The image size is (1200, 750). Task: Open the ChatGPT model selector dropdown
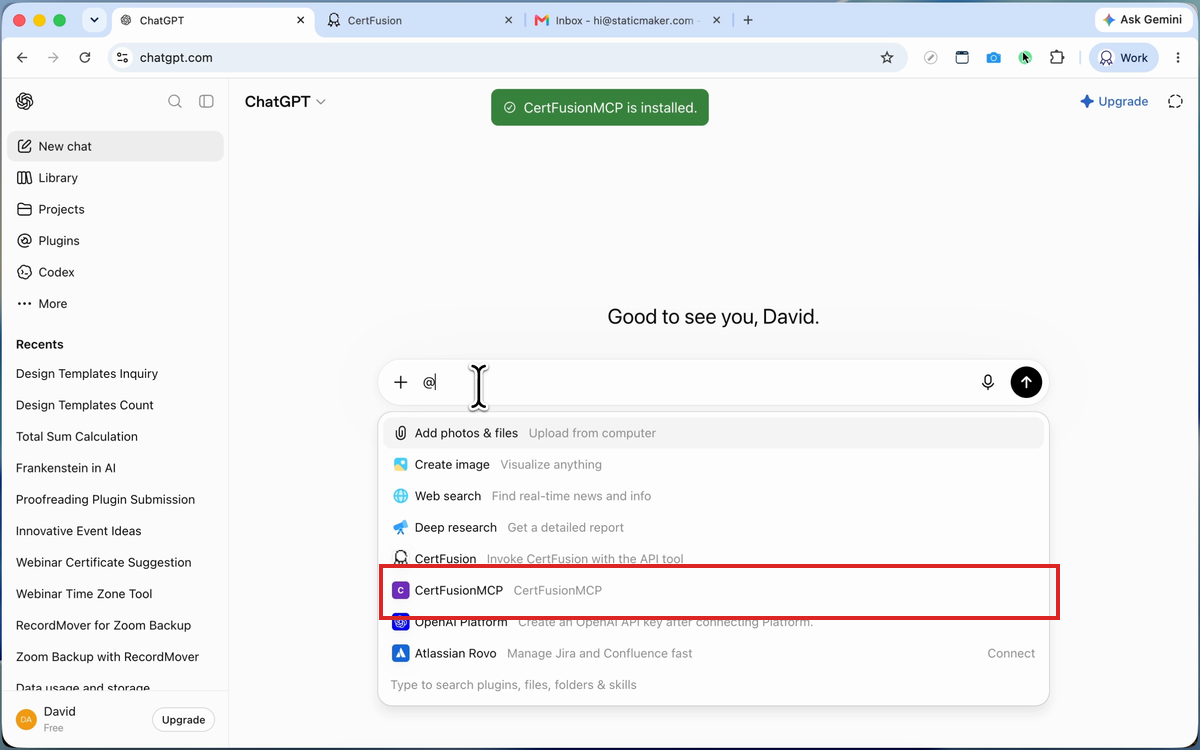click(x=285, y=101)
